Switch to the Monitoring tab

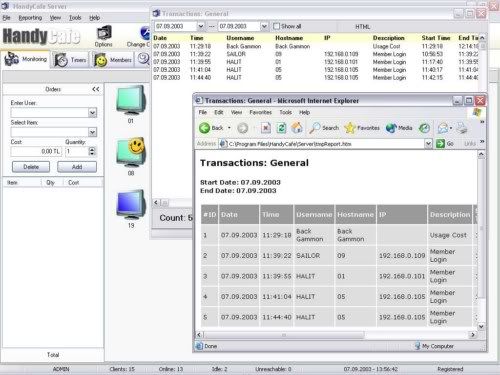click(x=26, y=59)
